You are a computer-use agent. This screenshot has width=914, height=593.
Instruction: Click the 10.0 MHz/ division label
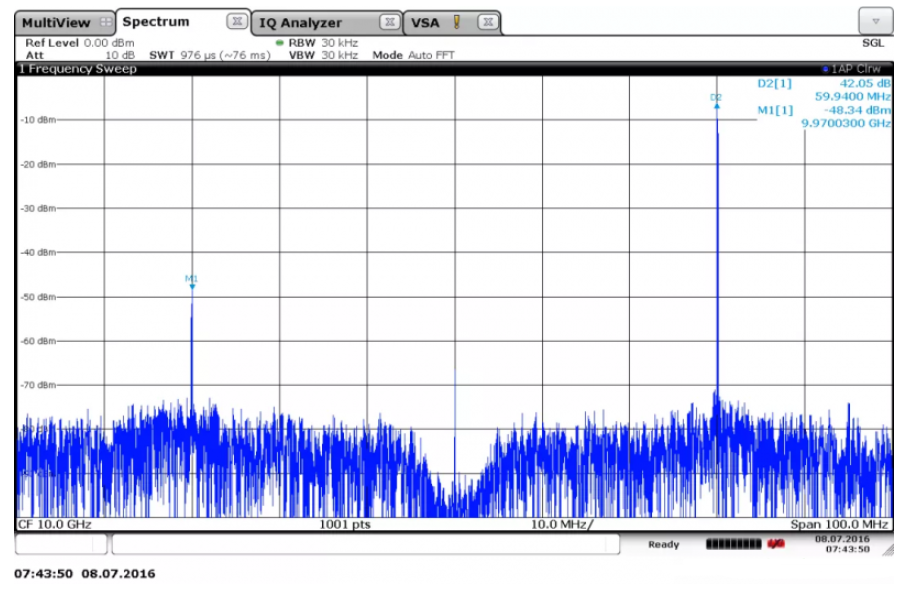(x=561, y=524)
